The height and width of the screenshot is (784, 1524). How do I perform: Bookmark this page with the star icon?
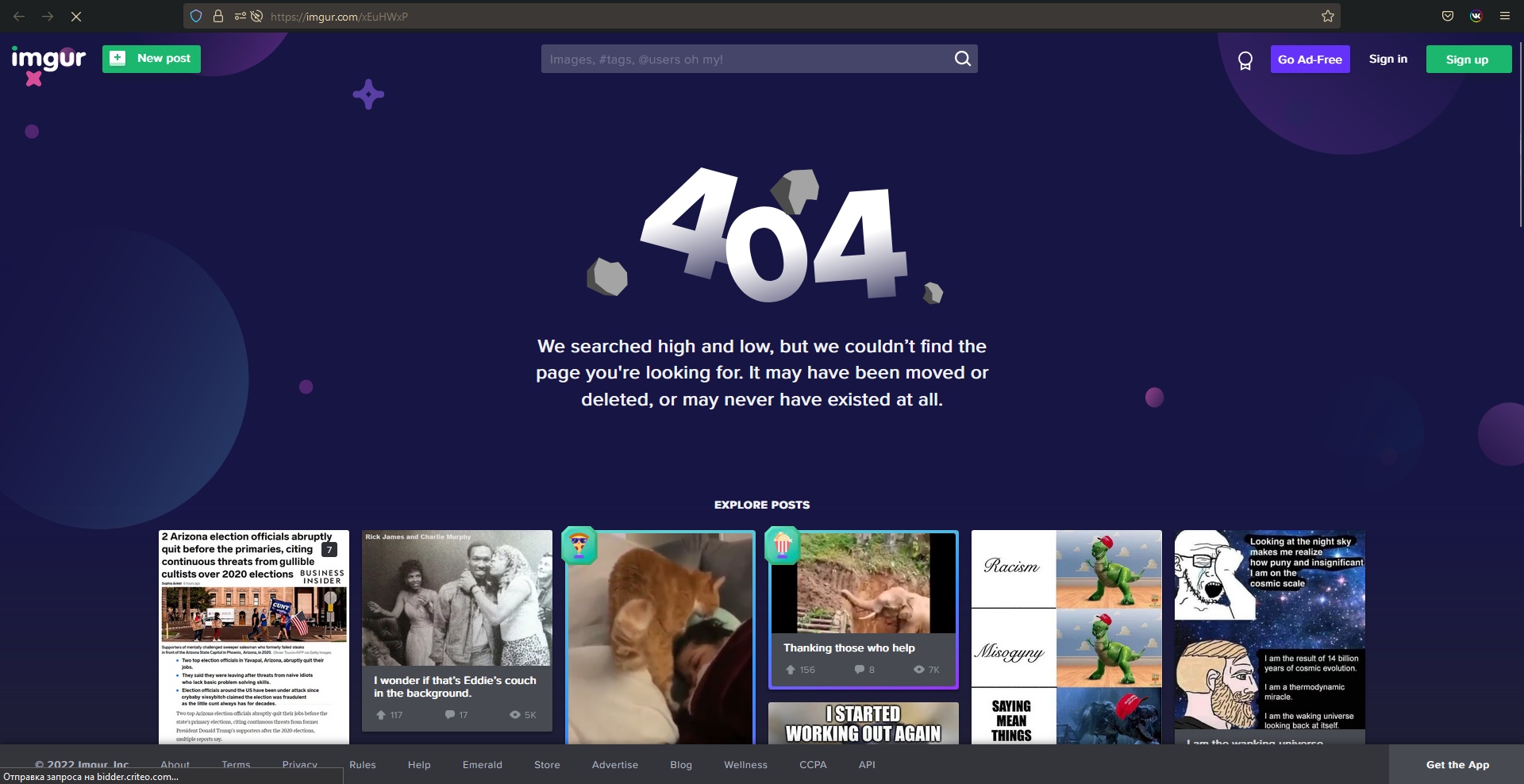[1327, 16]
